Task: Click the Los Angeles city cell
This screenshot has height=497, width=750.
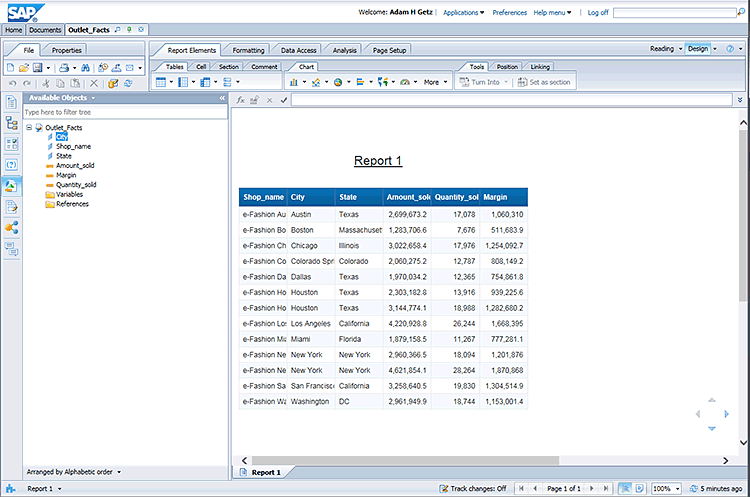Action: (x=311, y=323)
